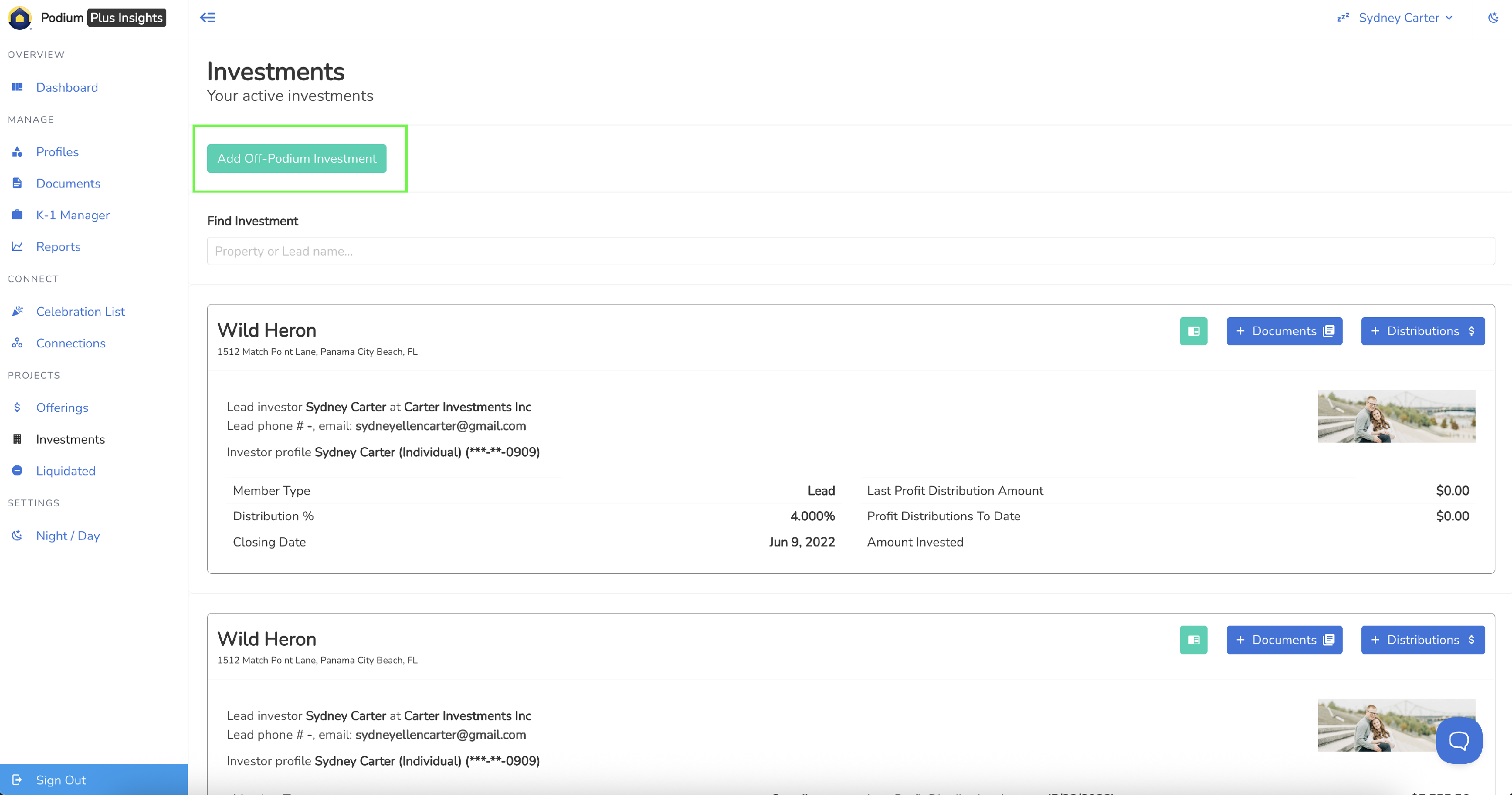The width and height of the screenshot is (1512, 795).
Task: Open the chat support bubble
Action: pyautogui.click(x=1459, y=741)
